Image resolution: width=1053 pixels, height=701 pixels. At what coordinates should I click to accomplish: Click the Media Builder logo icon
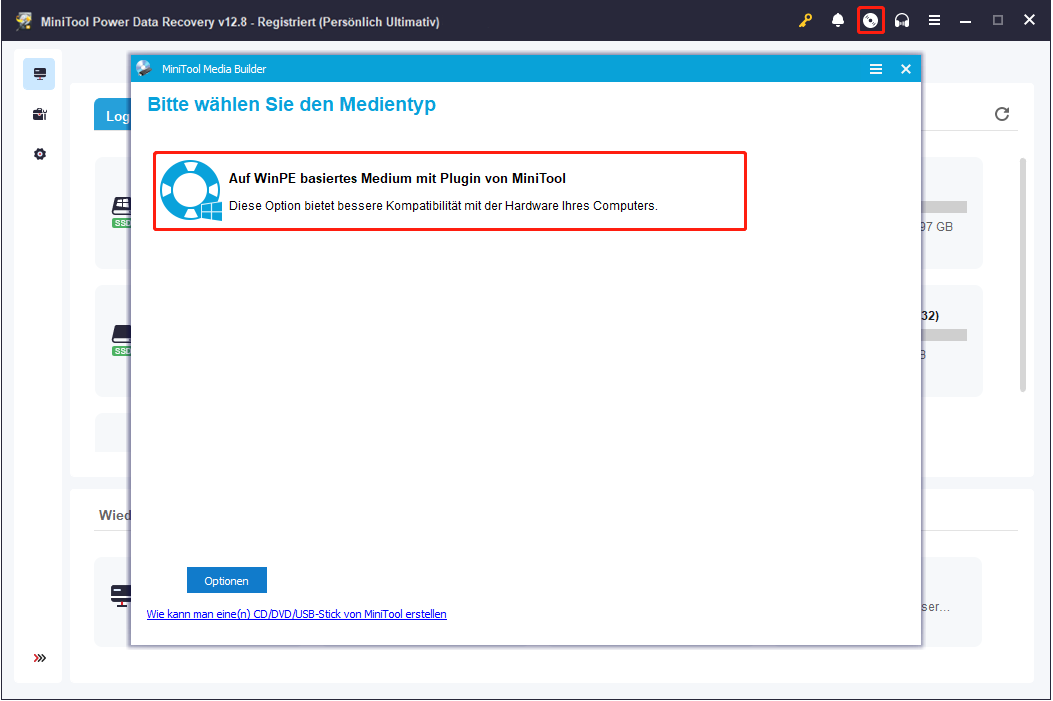145,69
